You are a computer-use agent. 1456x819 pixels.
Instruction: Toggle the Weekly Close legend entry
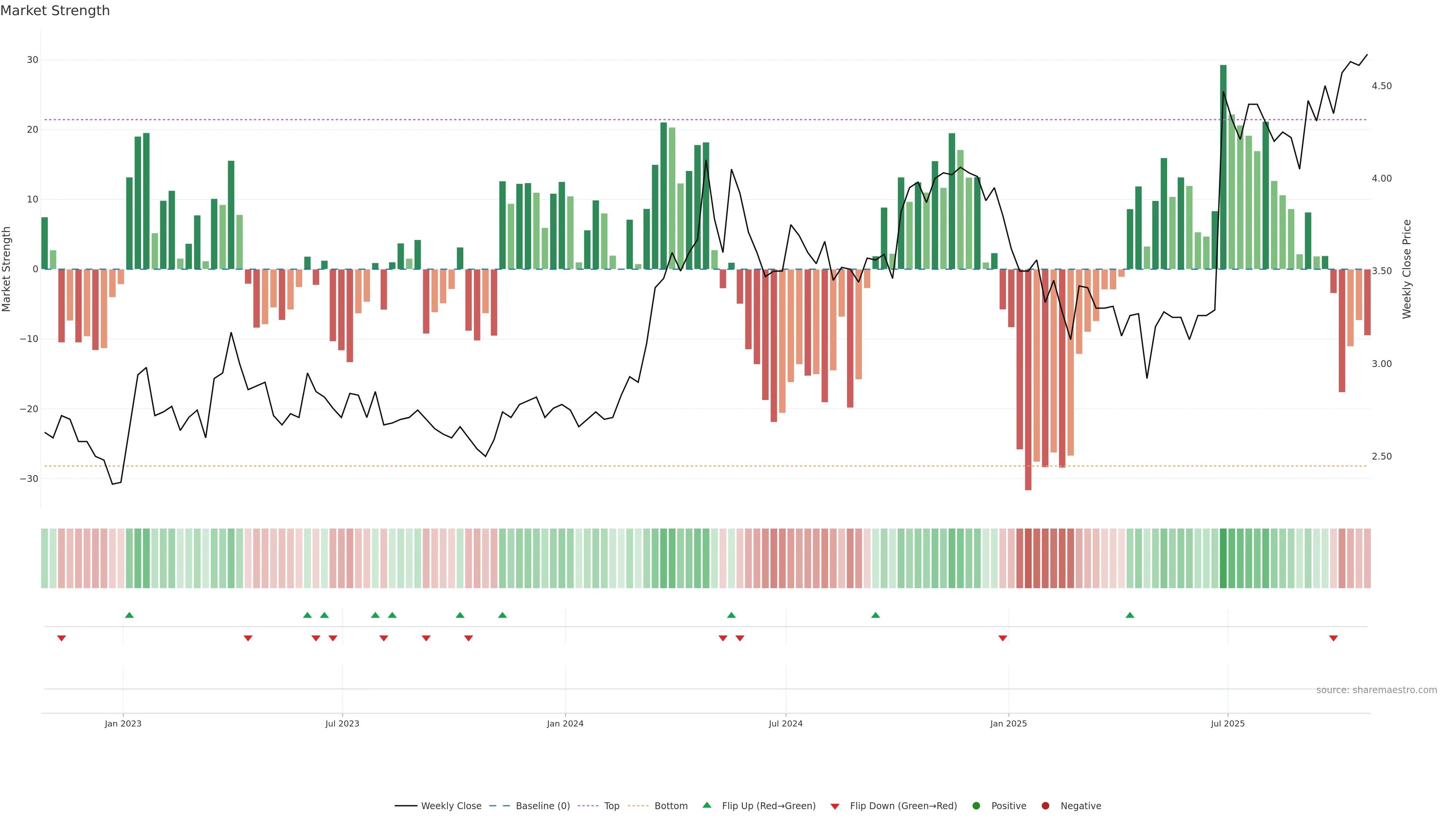coord(451,805)
